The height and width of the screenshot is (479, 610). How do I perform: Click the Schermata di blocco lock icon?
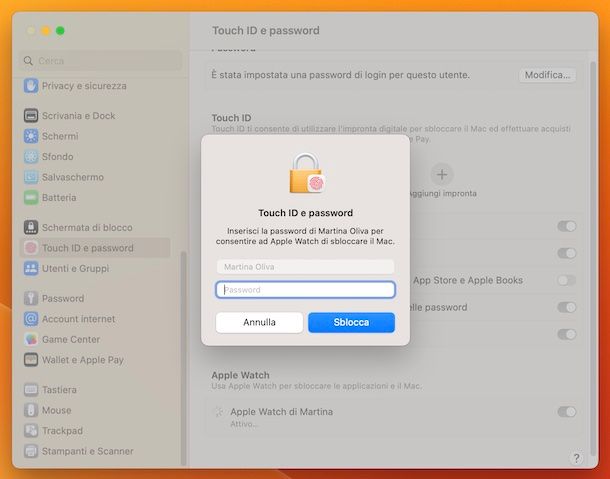point(31,227)
